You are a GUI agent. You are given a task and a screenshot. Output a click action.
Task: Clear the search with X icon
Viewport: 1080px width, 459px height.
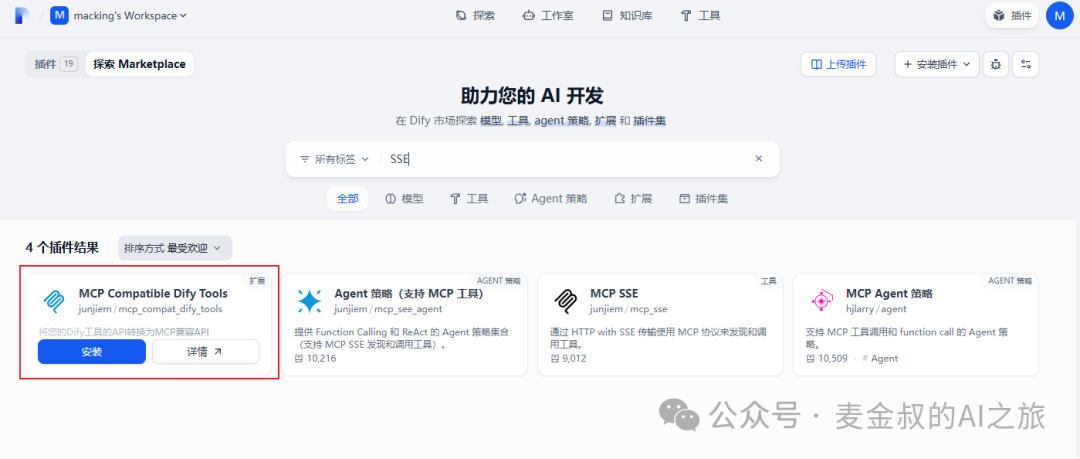[x=759, y=159]
